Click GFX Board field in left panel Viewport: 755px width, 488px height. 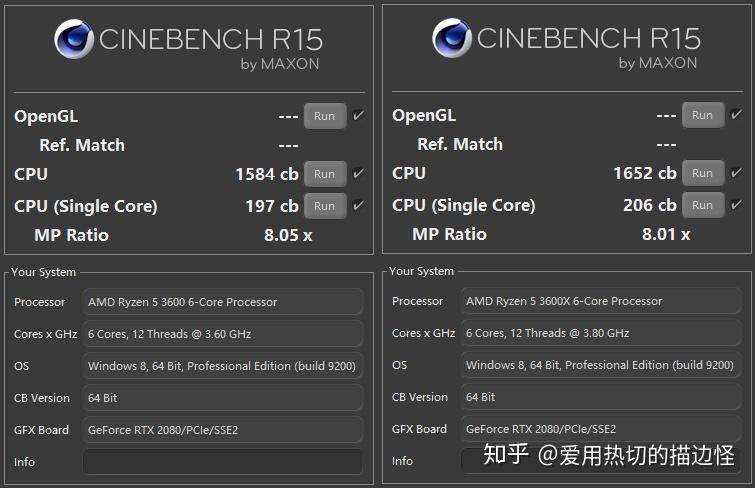click(x=222, y=430)
